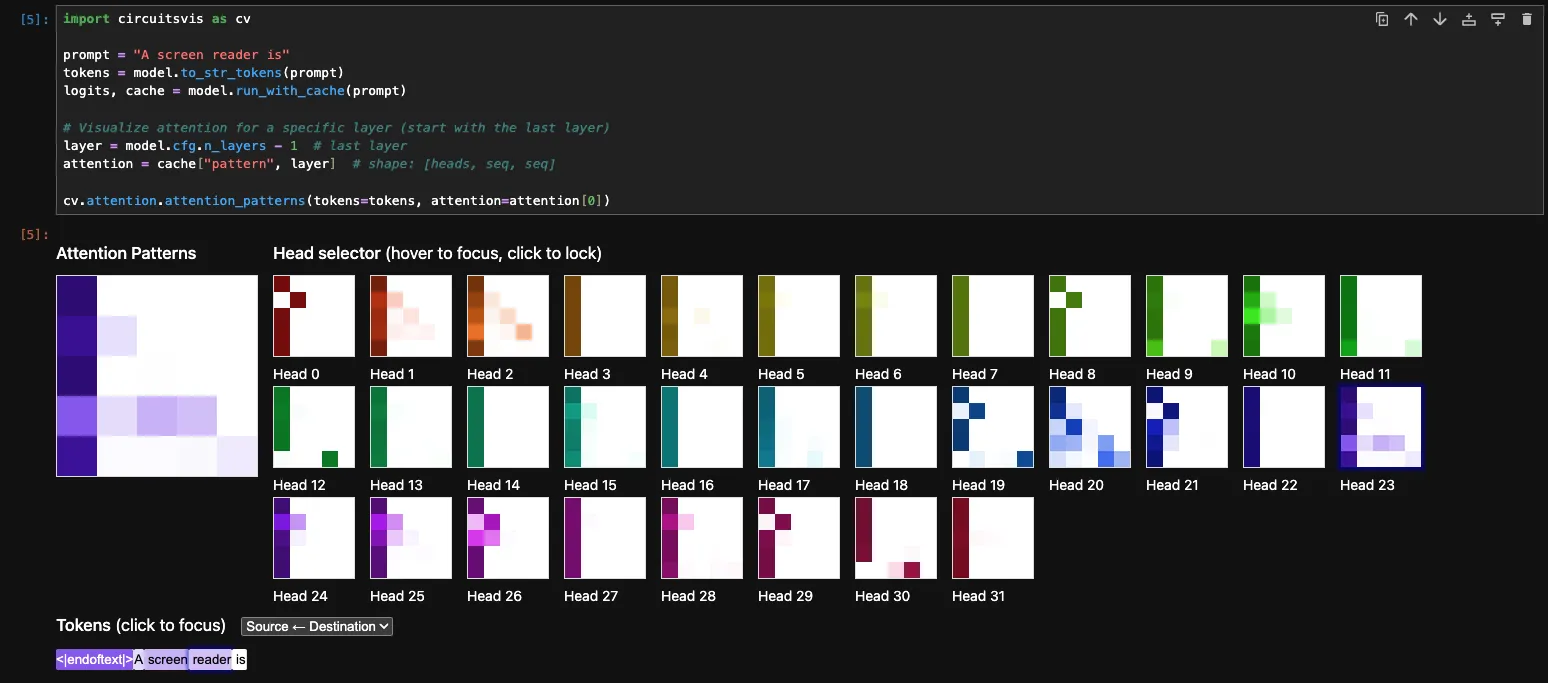Lock focus on Head 23
The image size is (1548, 683).
point(1380,426)
